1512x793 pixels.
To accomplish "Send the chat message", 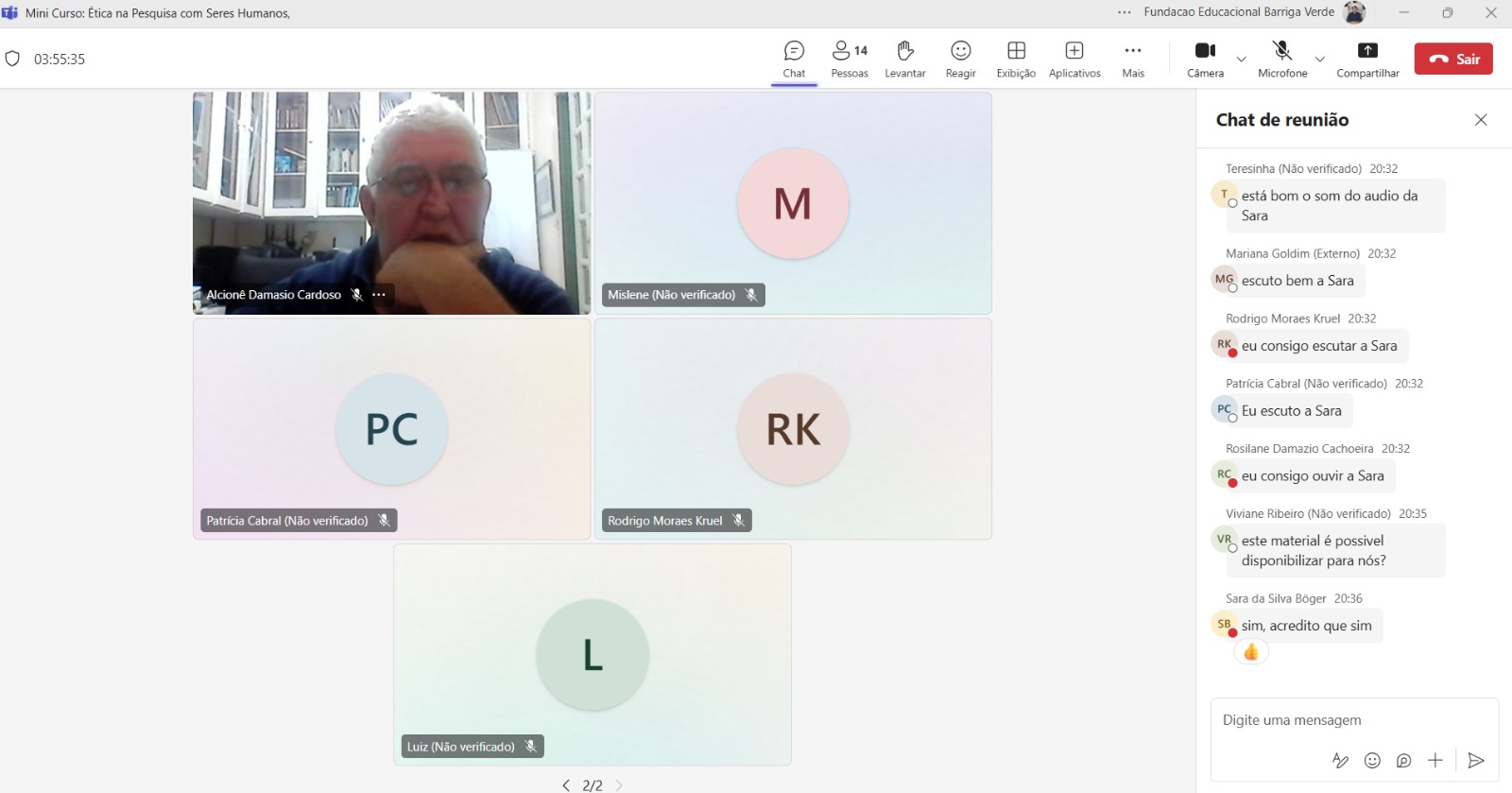I will [x=1476, y=760].
